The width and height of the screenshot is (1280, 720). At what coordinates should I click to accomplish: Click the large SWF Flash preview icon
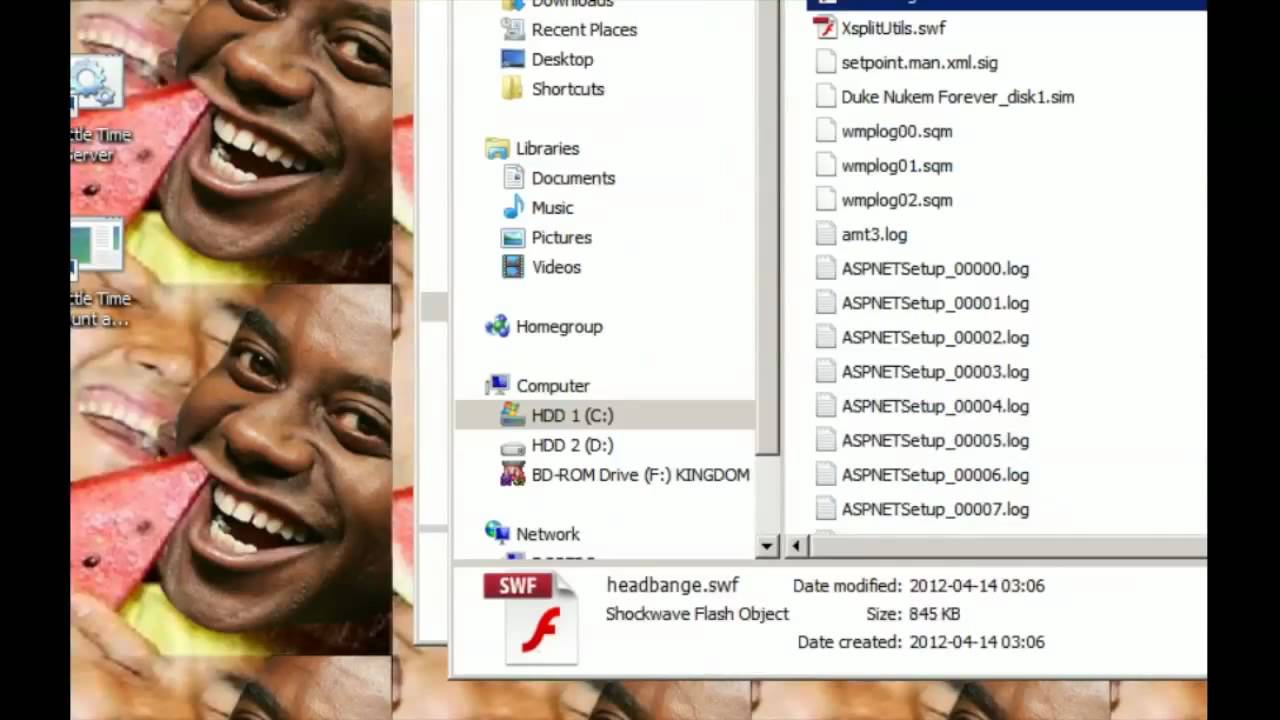point(532,618)
